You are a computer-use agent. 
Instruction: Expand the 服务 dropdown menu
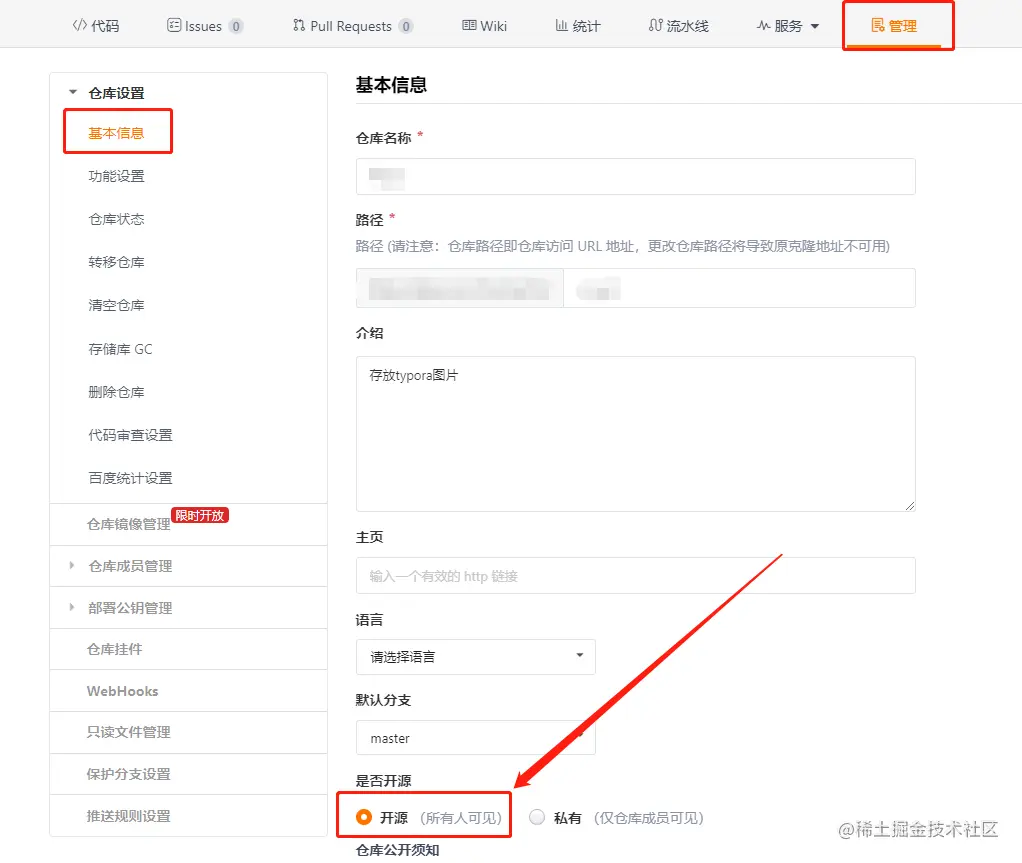click(787, 26)
